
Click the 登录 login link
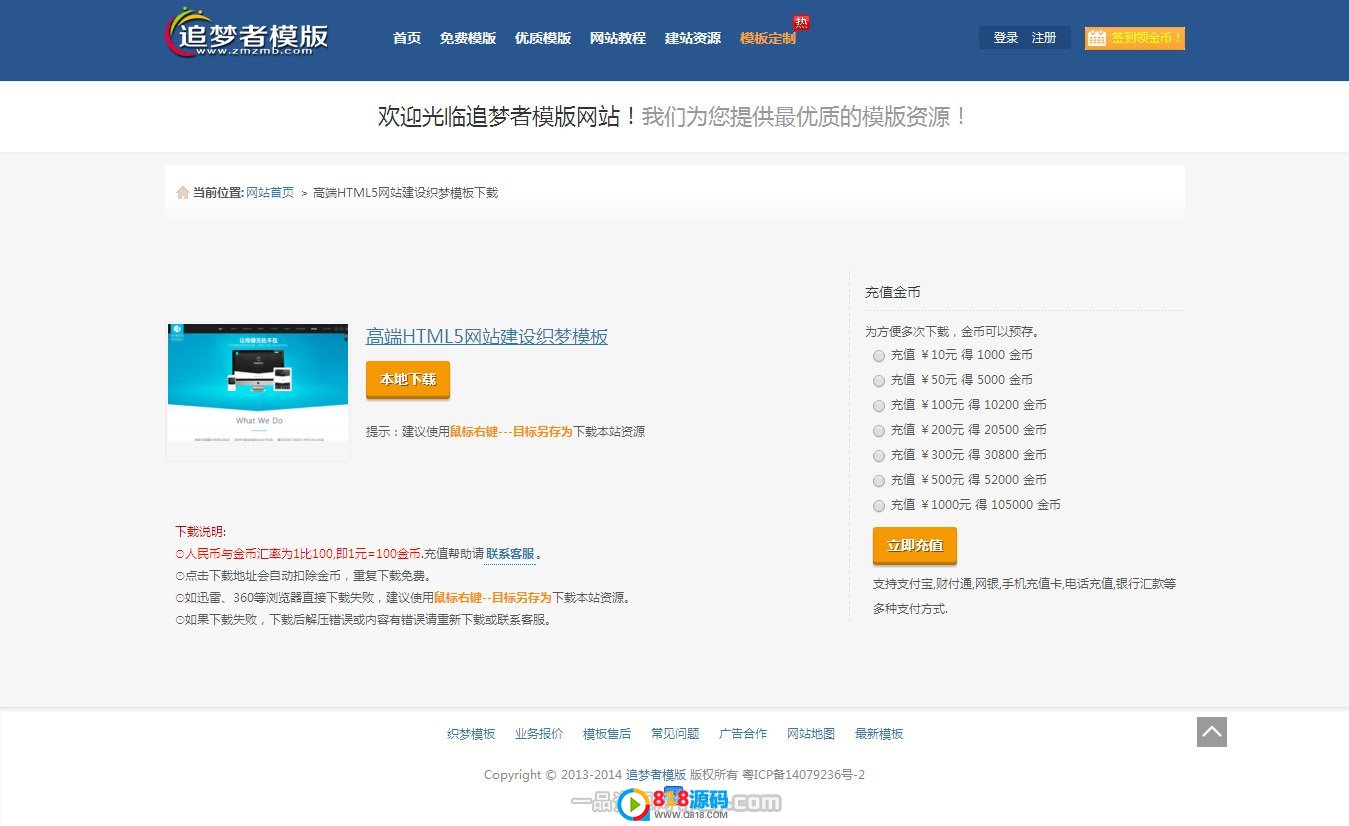click(1005, 38)
